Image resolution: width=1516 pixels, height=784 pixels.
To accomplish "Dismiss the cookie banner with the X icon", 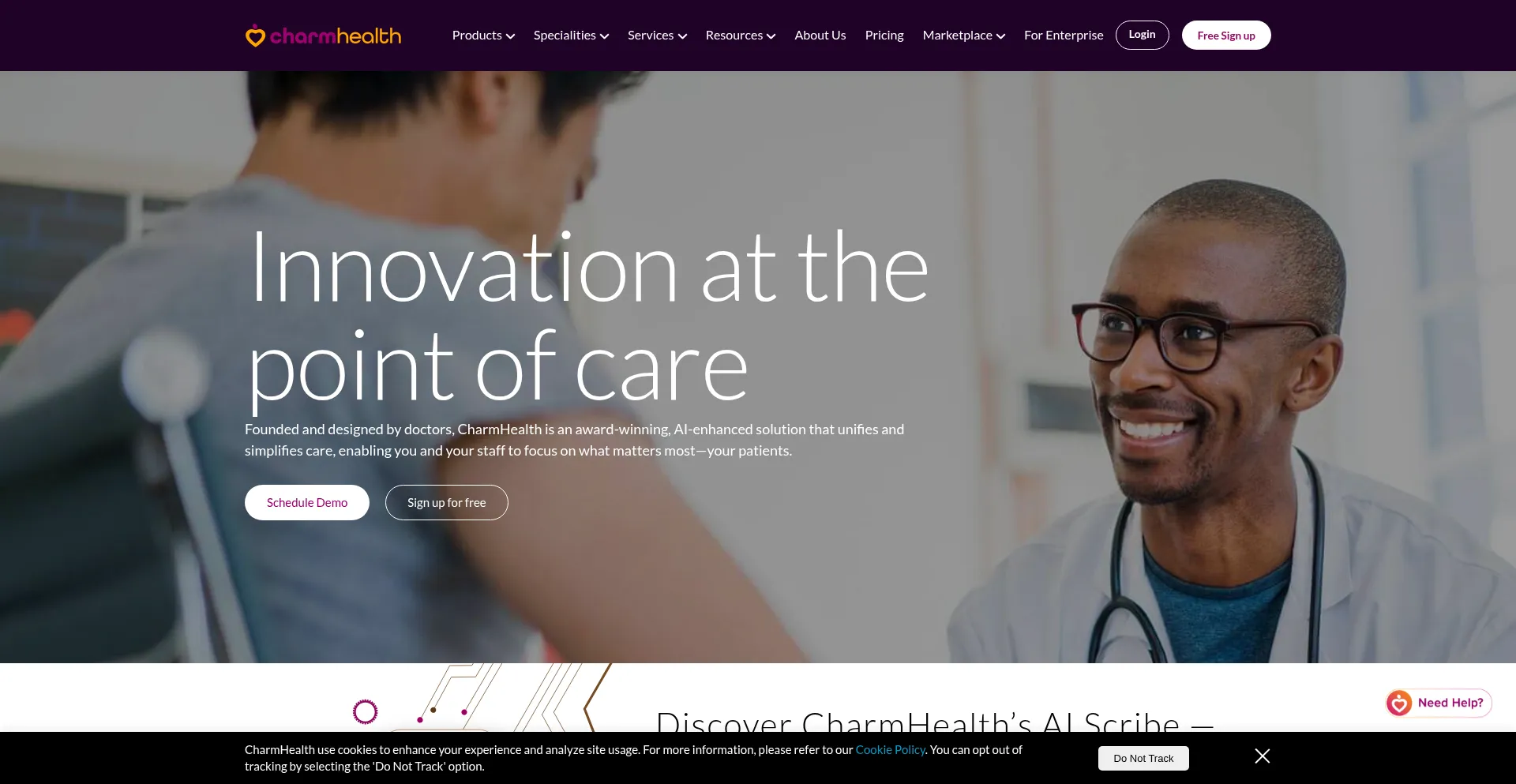I will coord(1263,756).
